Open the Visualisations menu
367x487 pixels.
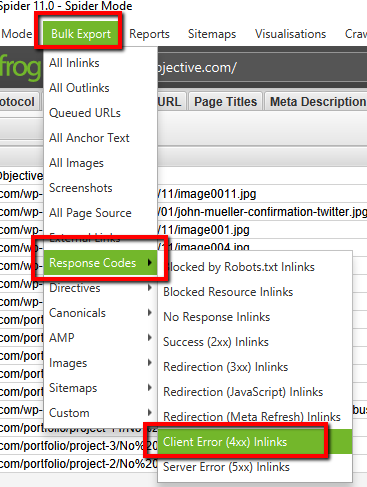[x=290, y=34]
